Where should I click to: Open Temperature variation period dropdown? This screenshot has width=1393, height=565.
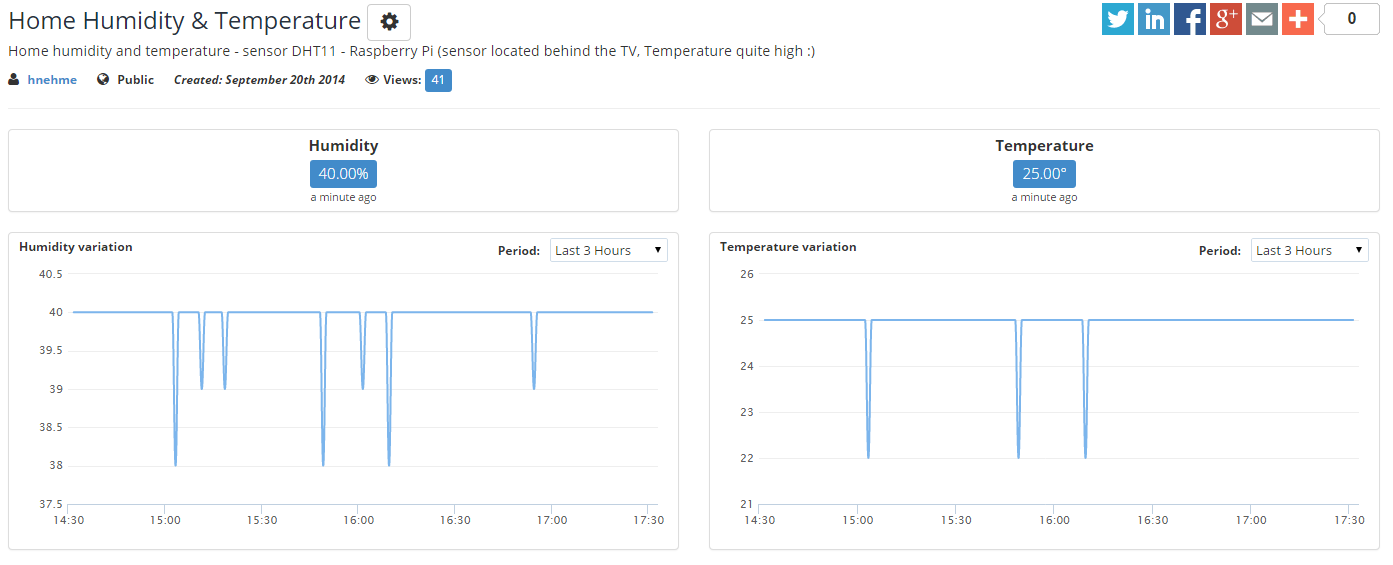(x=1310, y=250)
